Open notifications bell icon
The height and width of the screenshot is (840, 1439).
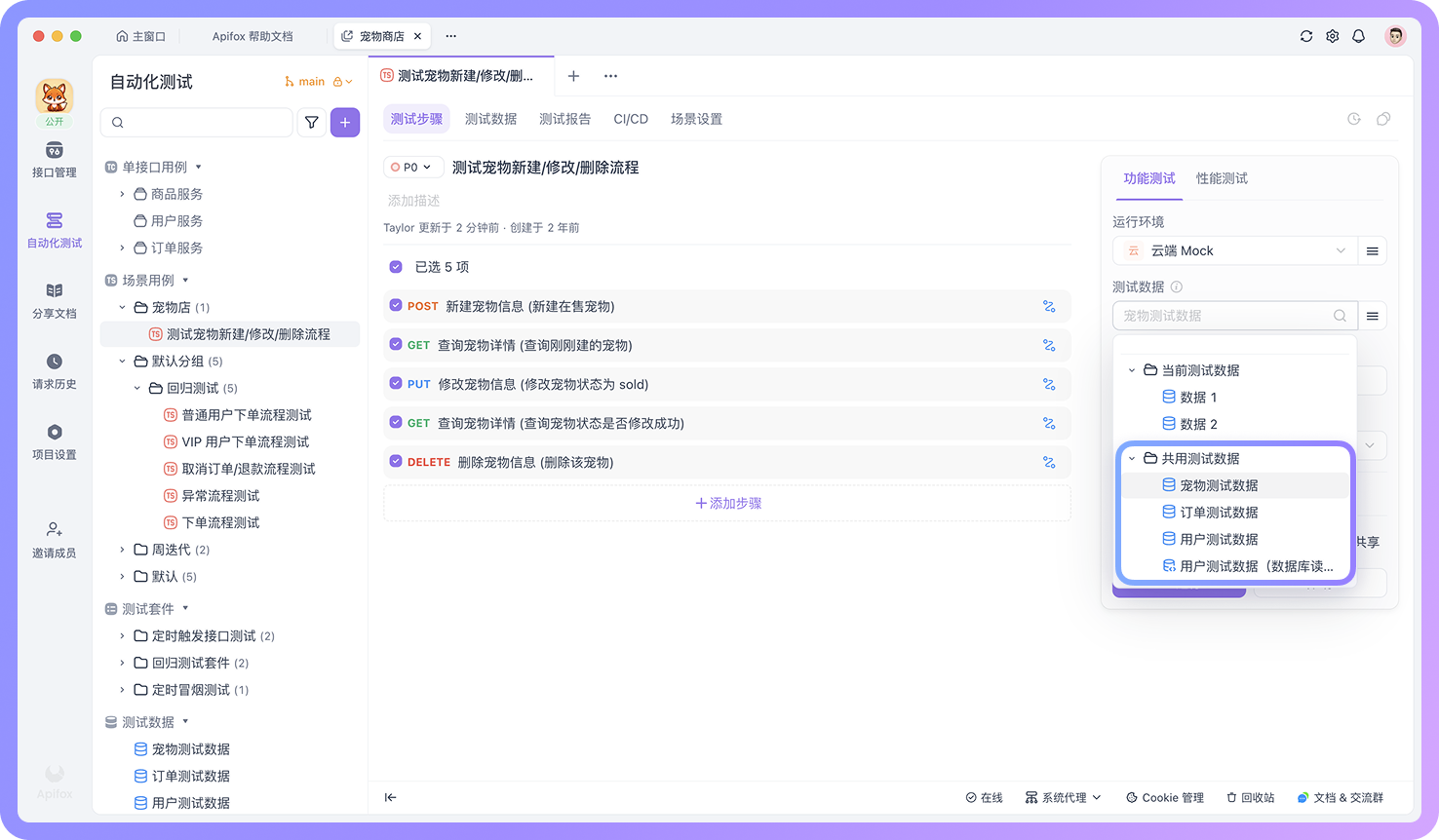pos(1358,36)
